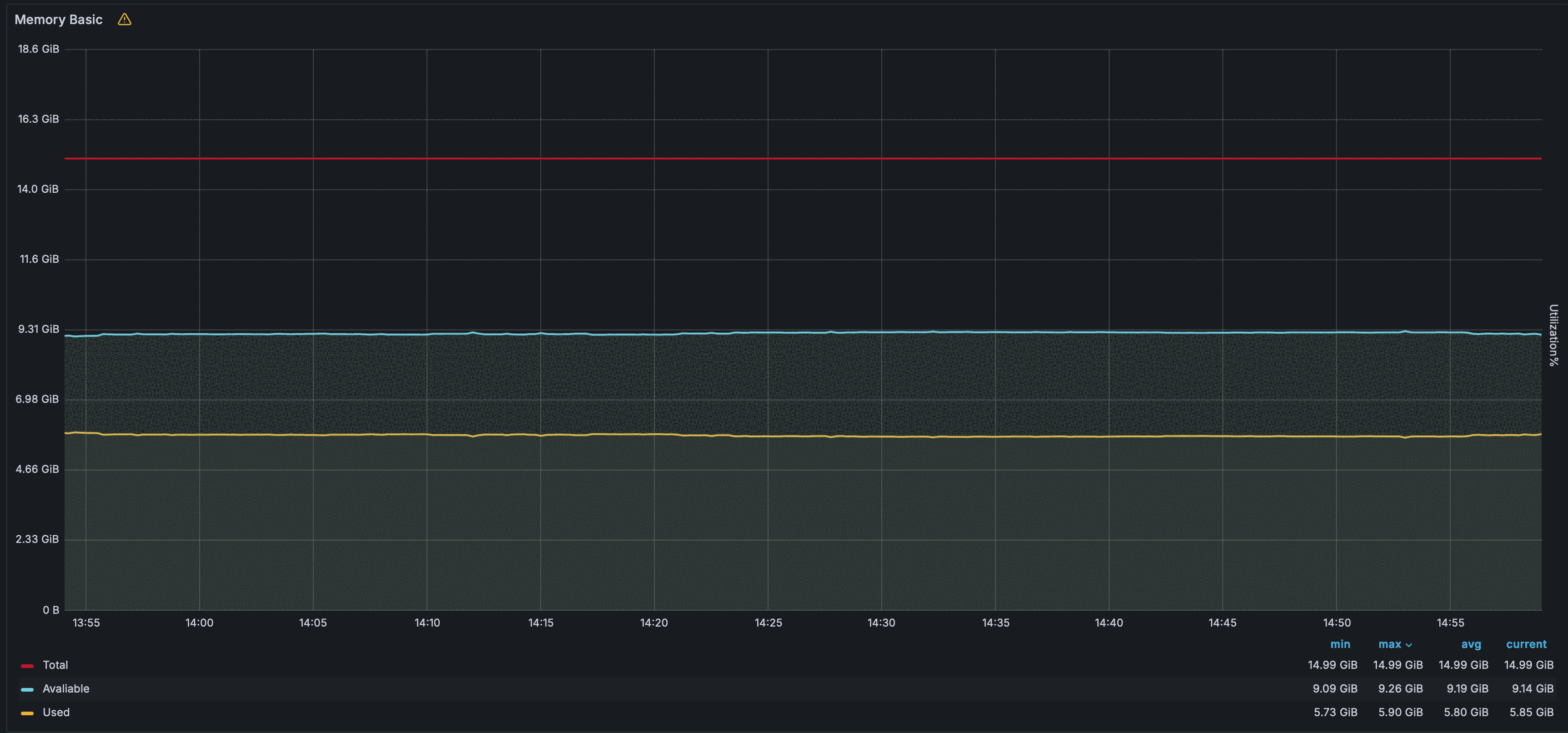This screenshot has width=1568, height=733.
Task: Click the 18.6 GiB y-axis label
Action: [38, 49]
